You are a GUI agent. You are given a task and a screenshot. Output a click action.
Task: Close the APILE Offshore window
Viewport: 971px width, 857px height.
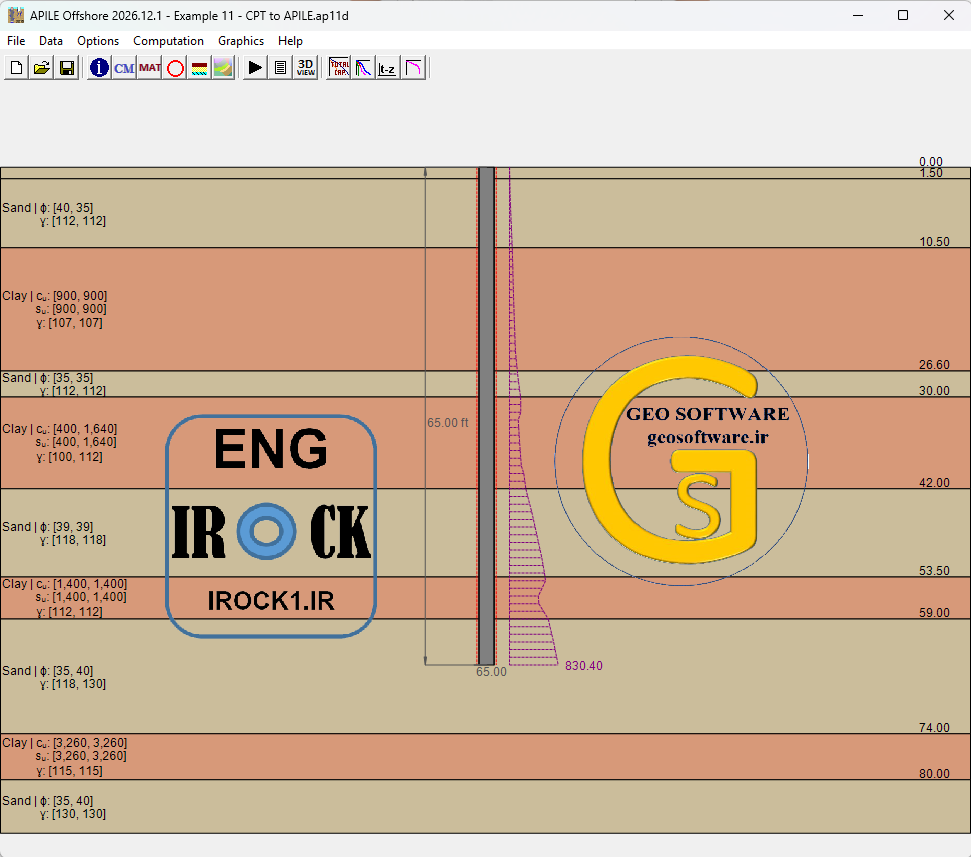coord(949,15)
